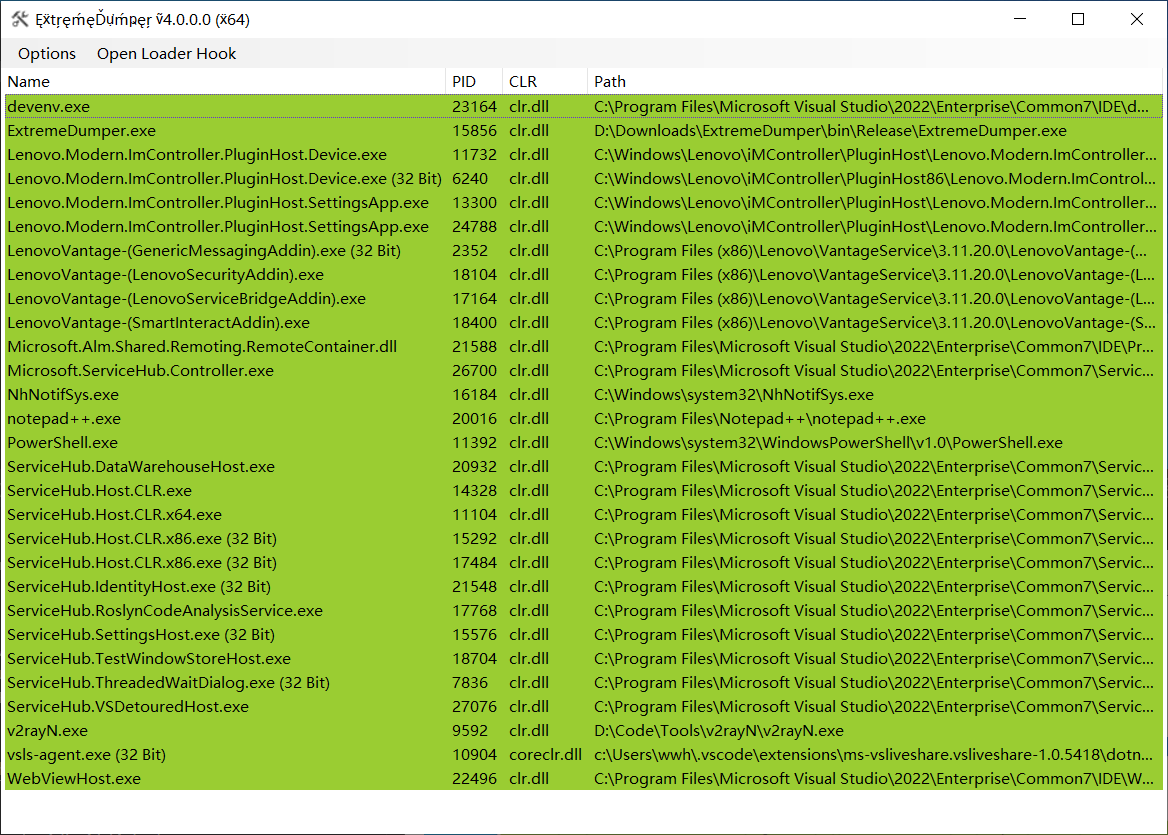This screenshot has width=1168, height=835.
Task: Click PID cell 2352
Action: tap(470, 250)
